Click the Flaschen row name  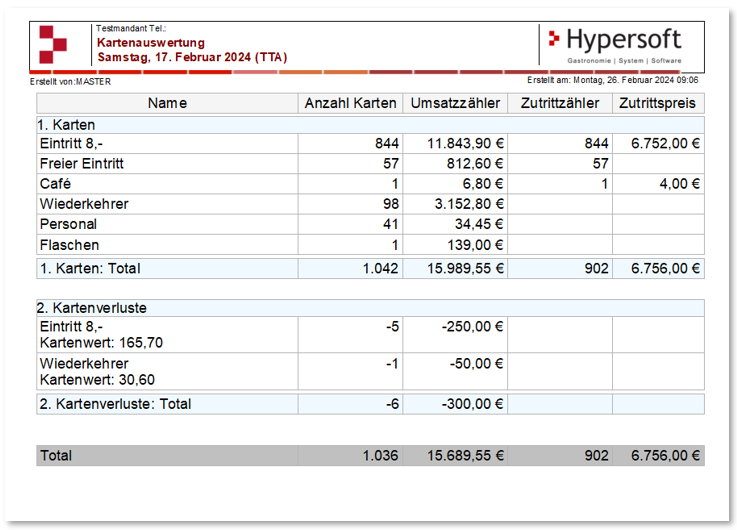click(70, 245)
